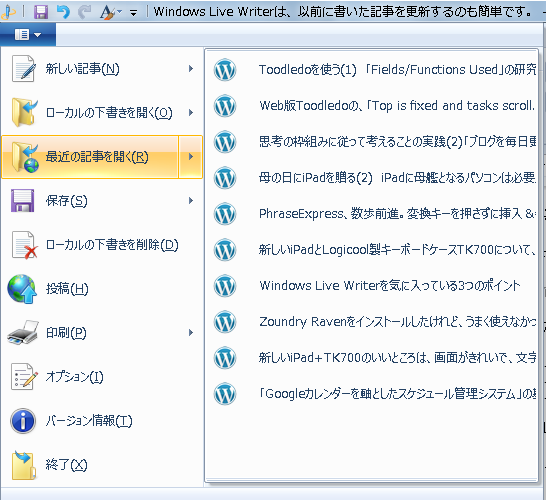Click WordPress icon beside Windows Live Writerを気に入っている post
This screenshot has width=546, height=500.
click(x=225, y=286)
